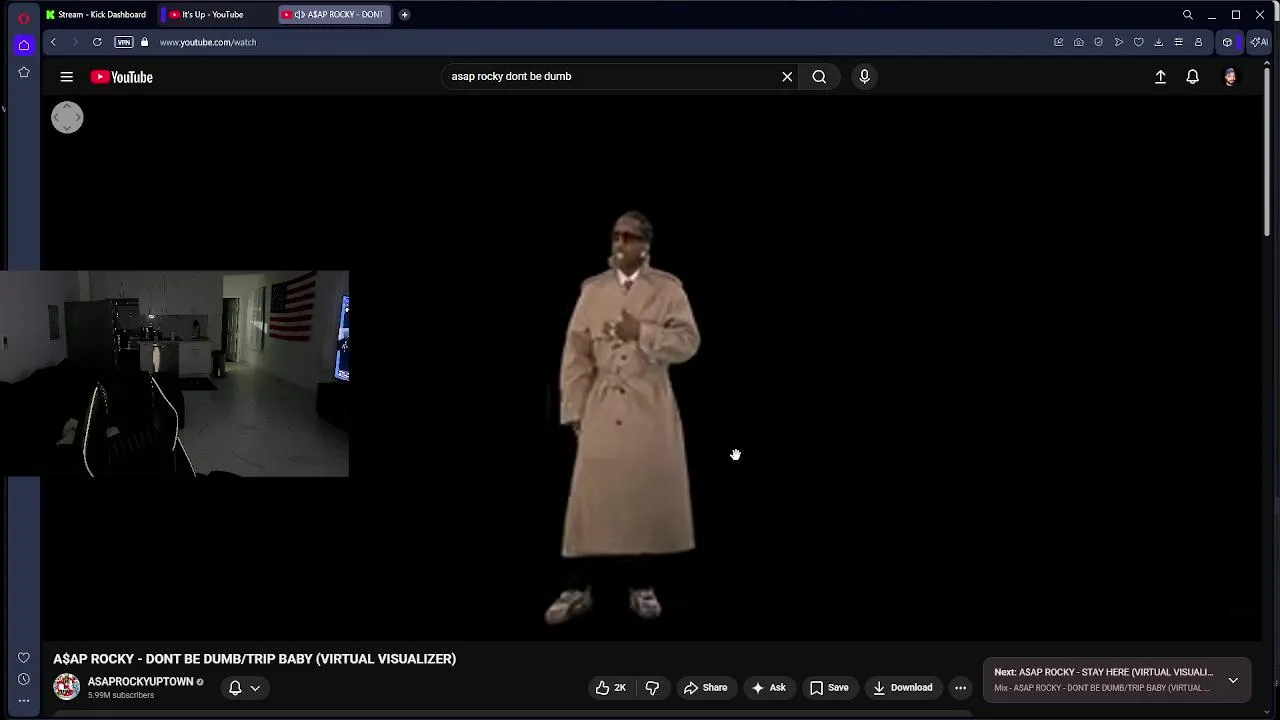
Task: Add bookmark with the heart icon in toolbar
Action: point(1138,42)
